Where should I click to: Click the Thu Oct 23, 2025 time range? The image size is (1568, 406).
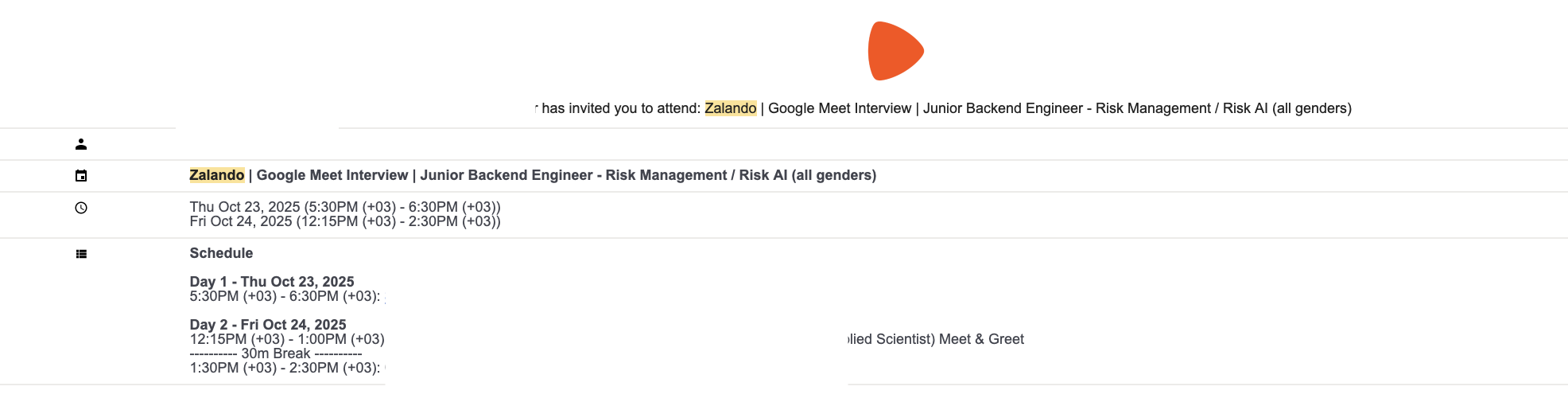pos(345,207)
